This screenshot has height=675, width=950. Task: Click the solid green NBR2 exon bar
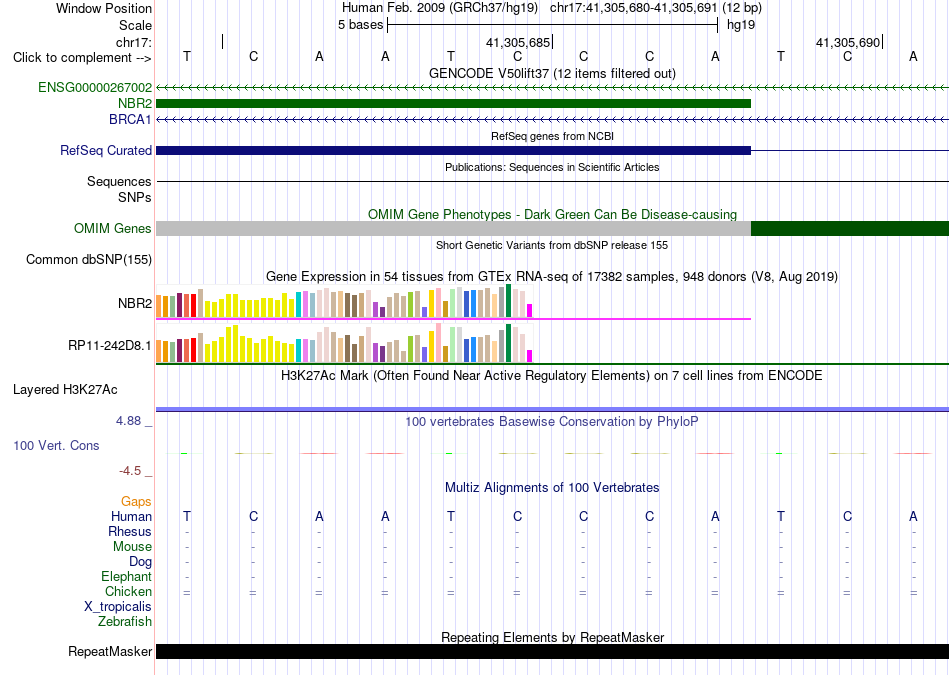453,104
